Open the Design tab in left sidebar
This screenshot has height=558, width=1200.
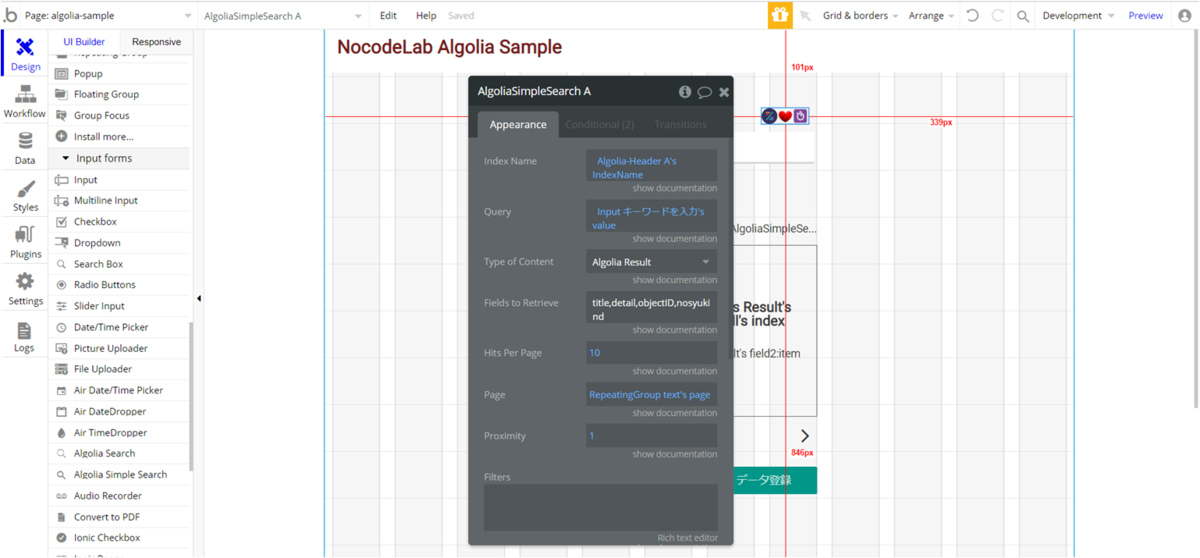(x=25, y=54)
